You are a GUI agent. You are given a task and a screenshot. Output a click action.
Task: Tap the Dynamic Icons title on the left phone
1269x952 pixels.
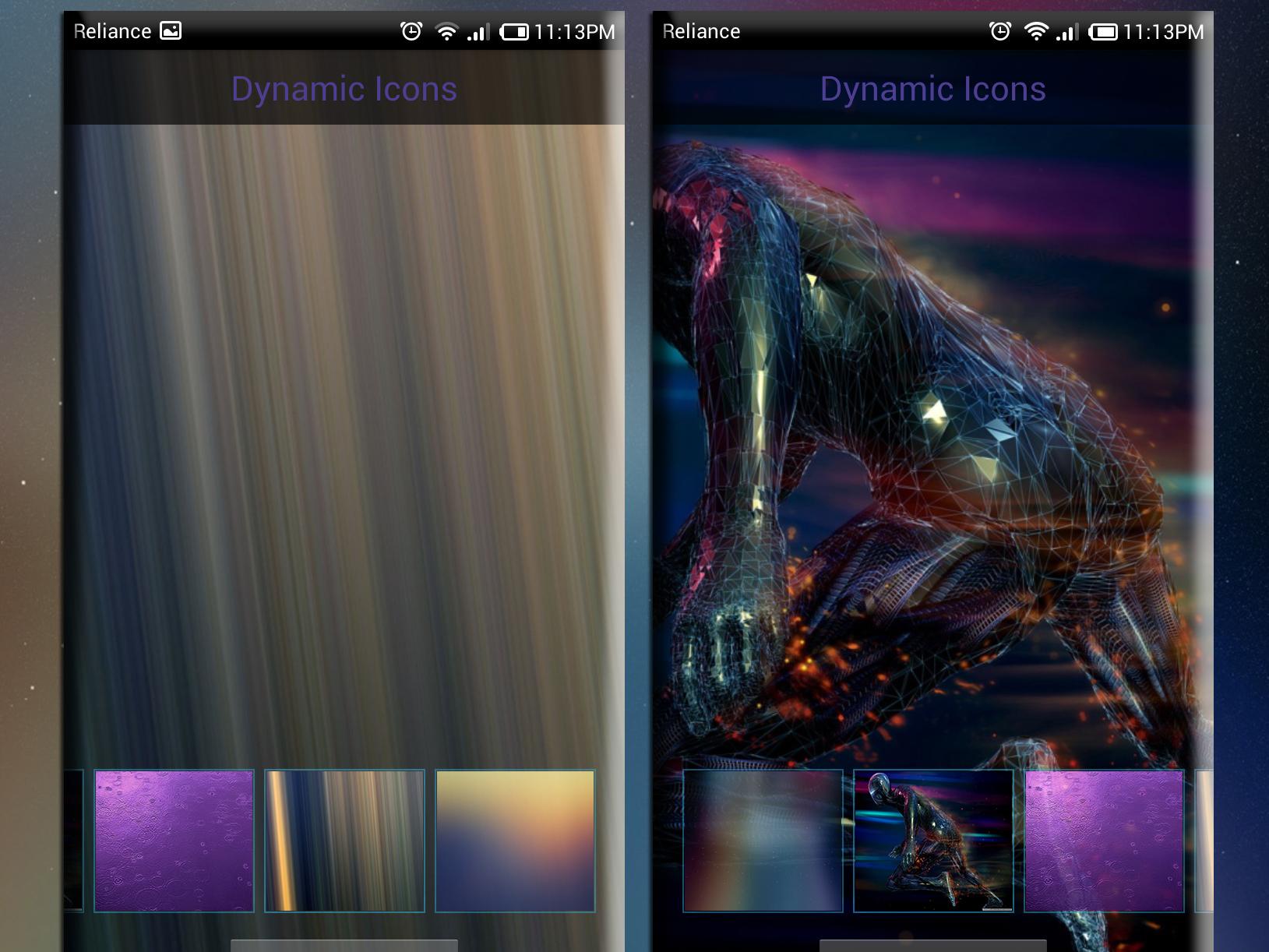pos(344,89)
